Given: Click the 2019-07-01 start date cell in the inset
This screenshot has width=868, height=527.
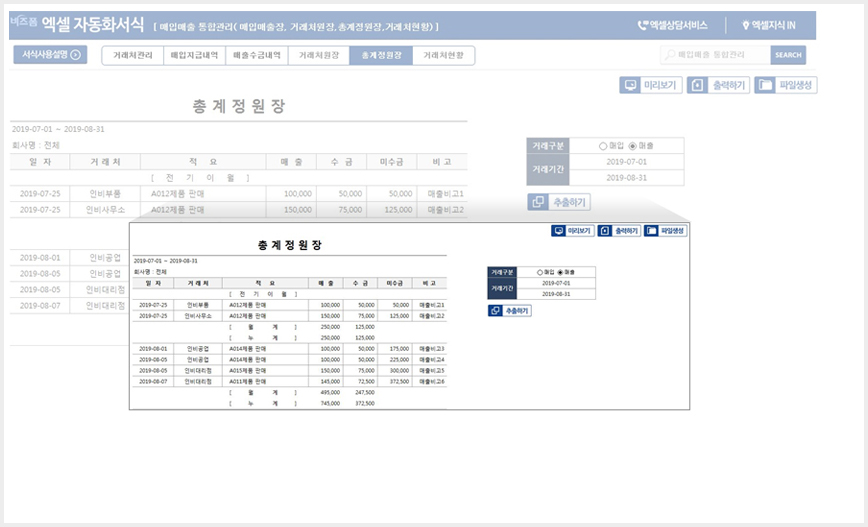Looking at the screenshot, I should click(556, 283).
